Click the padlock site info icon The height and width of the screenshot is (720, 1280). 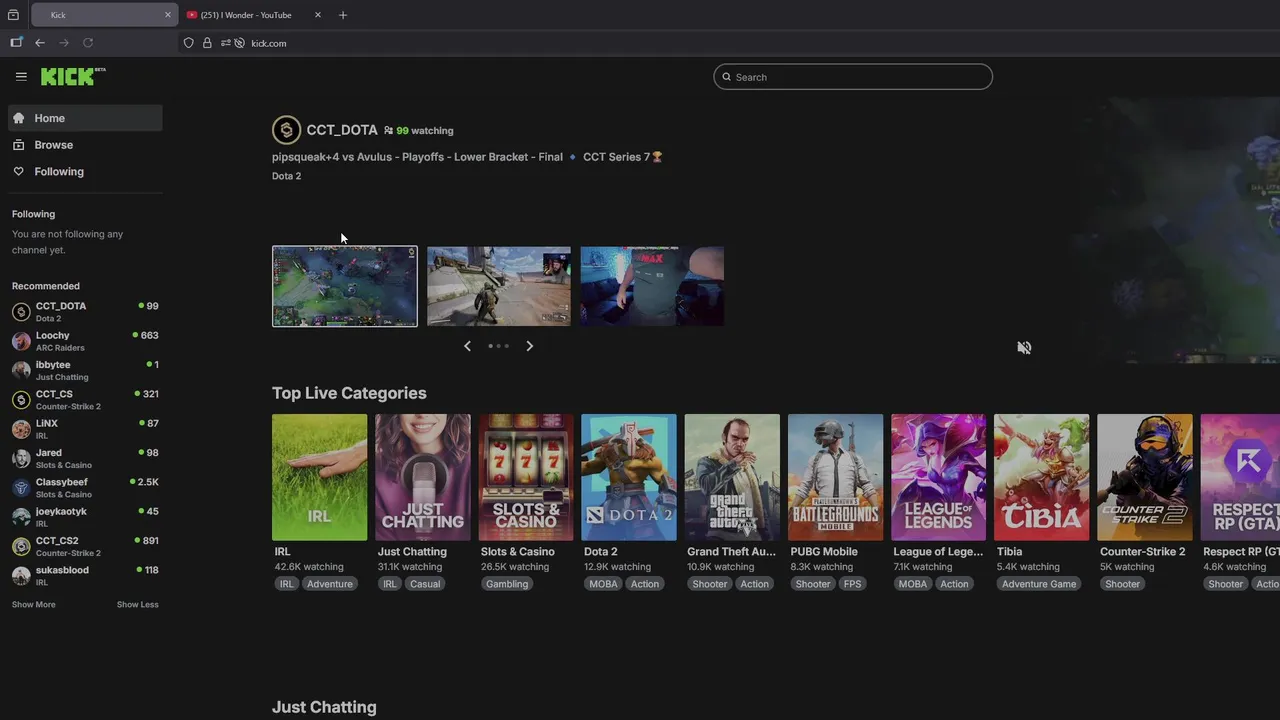[x=207, y=43]
